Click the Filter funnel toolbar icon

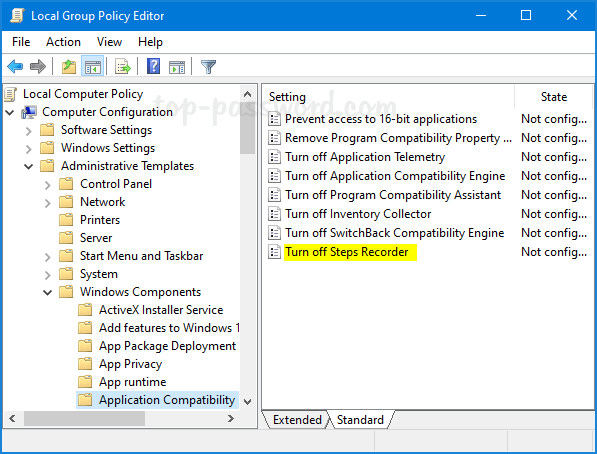(x=208, y=67)
